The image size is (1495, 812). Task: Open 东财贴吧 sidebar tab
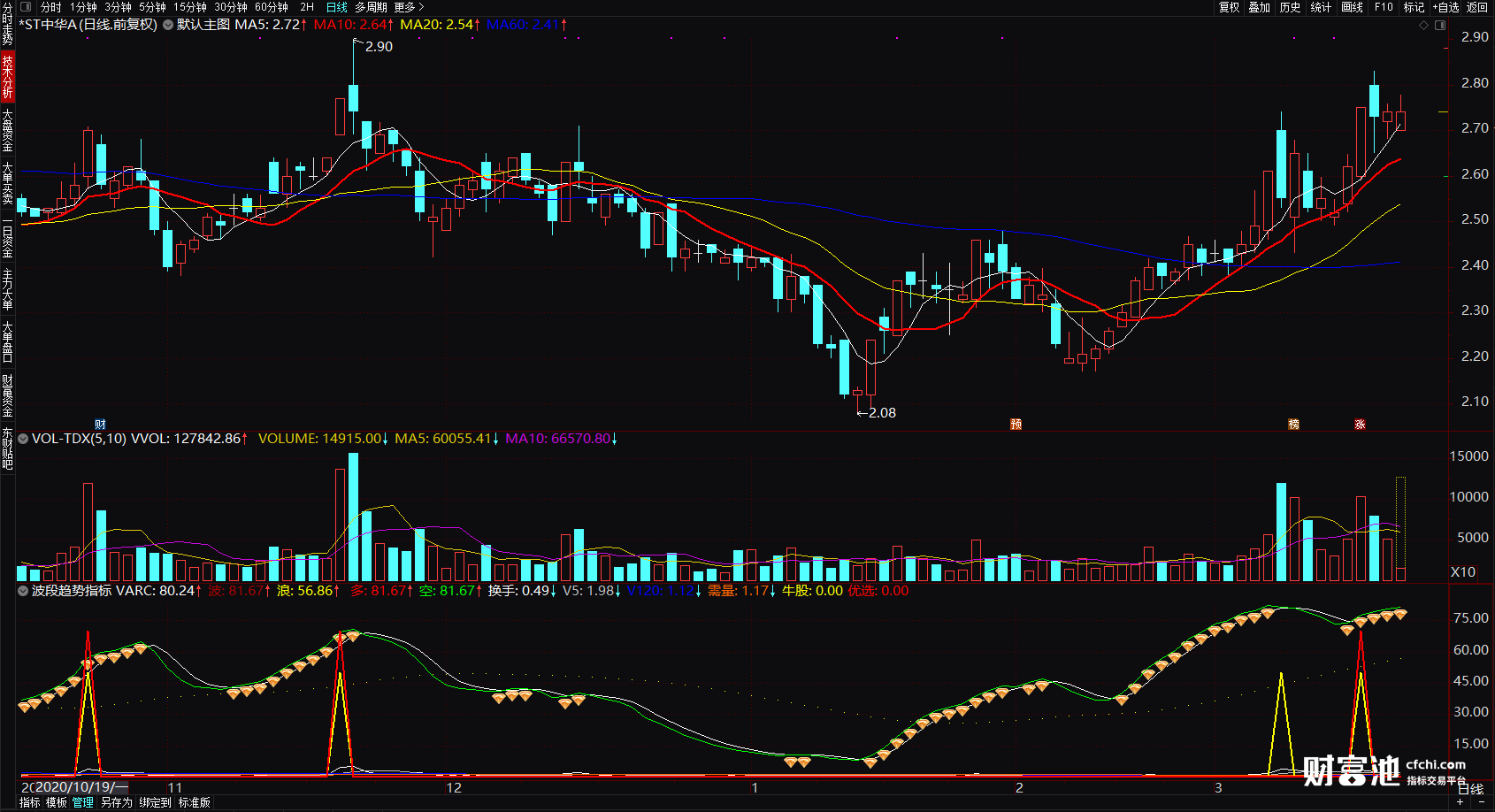point(7,448)
